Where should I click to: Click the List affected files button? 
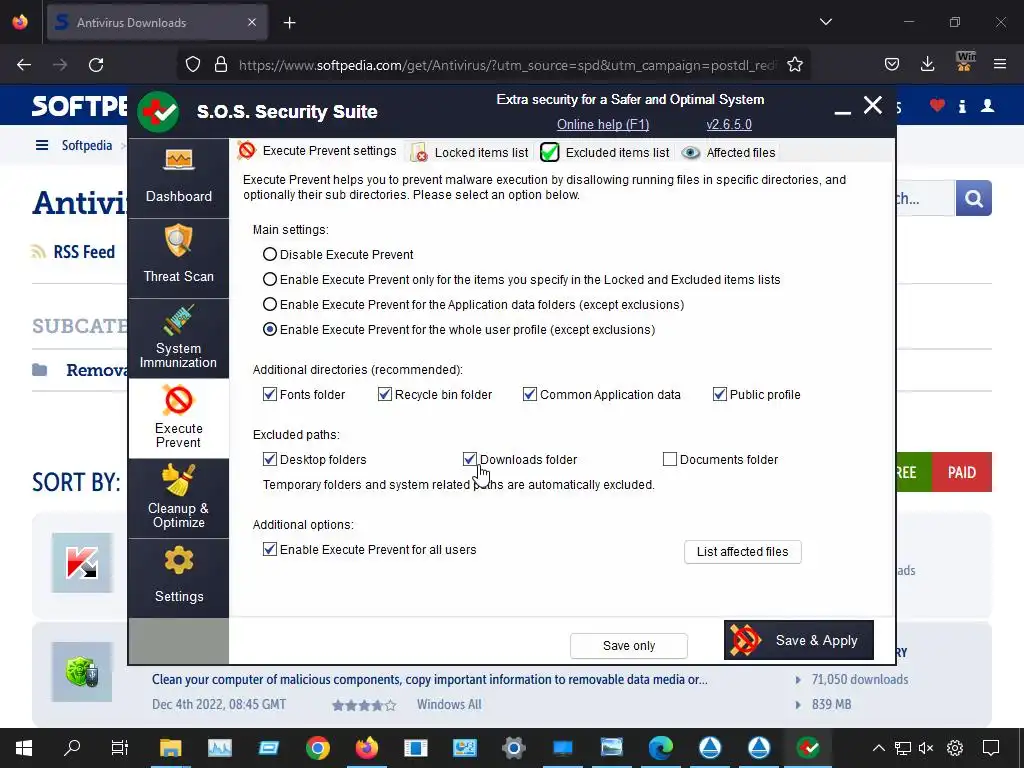click(x=743, y=552)
